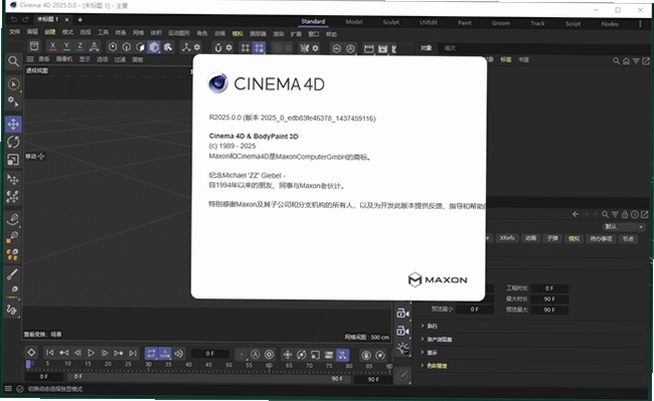Open the viewport hamburger menu beside 查看
This screenshot has height=401, width=654.
[30, 59]
